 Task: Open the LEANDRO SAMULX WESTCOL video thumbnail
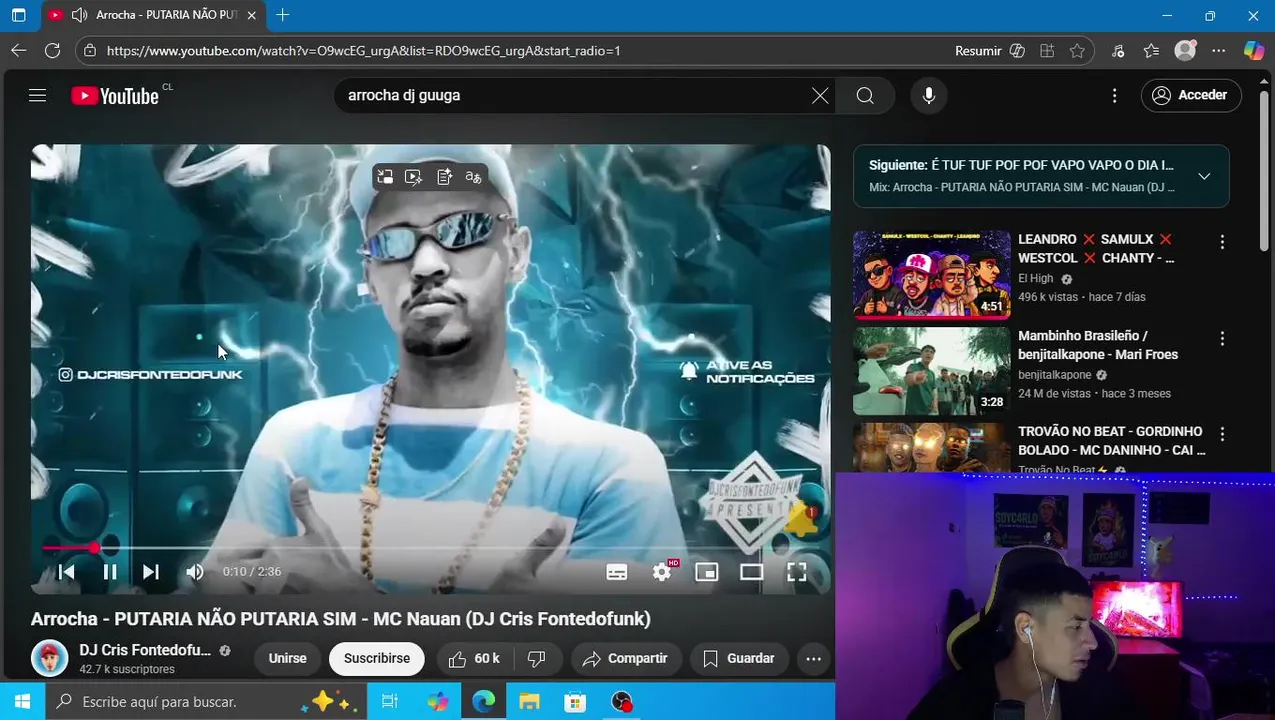(x=932, y=275)
